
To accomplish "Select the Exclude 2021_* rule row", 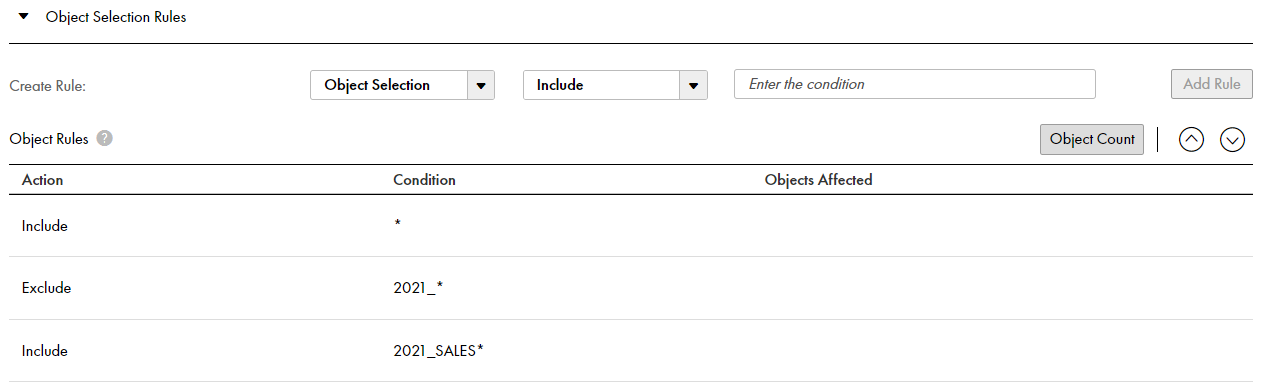I will (x=631, y=288).
